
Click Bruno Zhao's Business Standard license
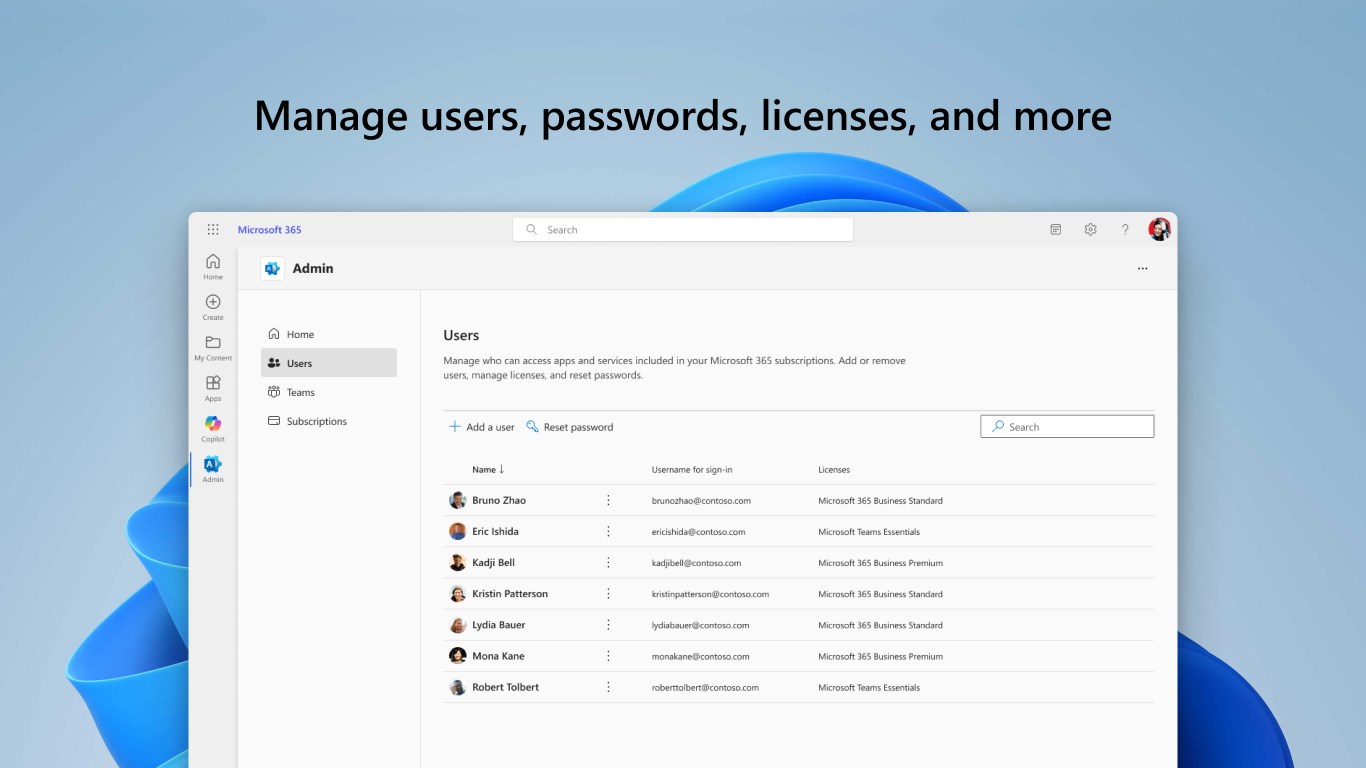(880, 501)
